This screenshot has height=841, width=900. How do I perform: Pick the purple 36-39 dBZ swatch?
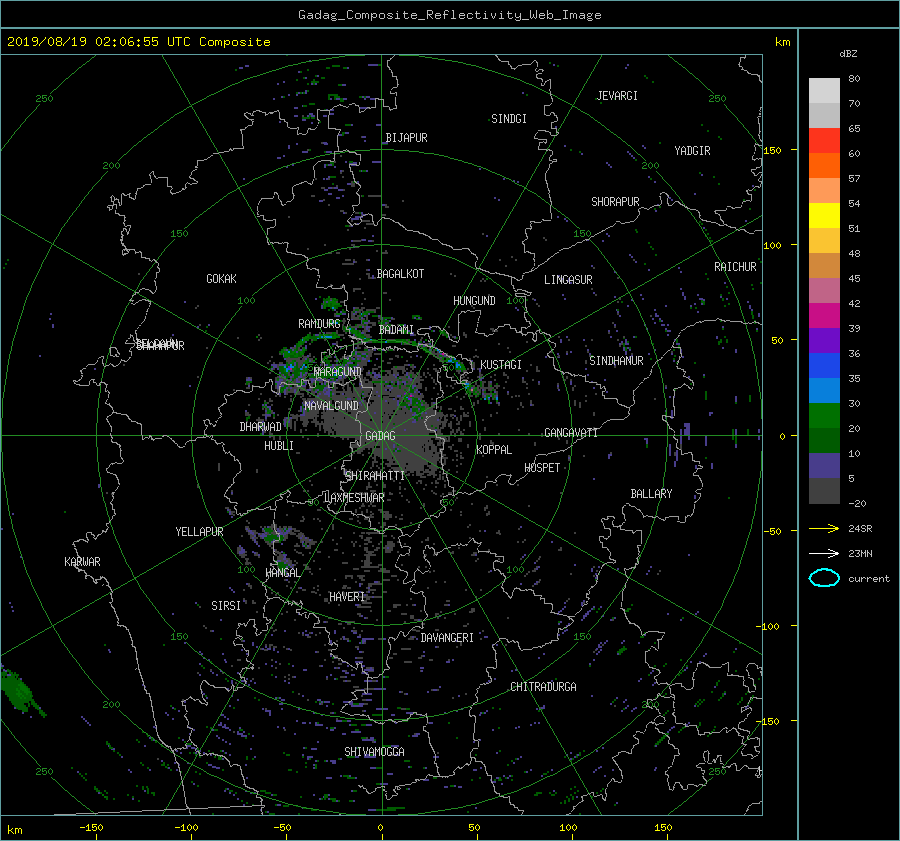[824, 340]
